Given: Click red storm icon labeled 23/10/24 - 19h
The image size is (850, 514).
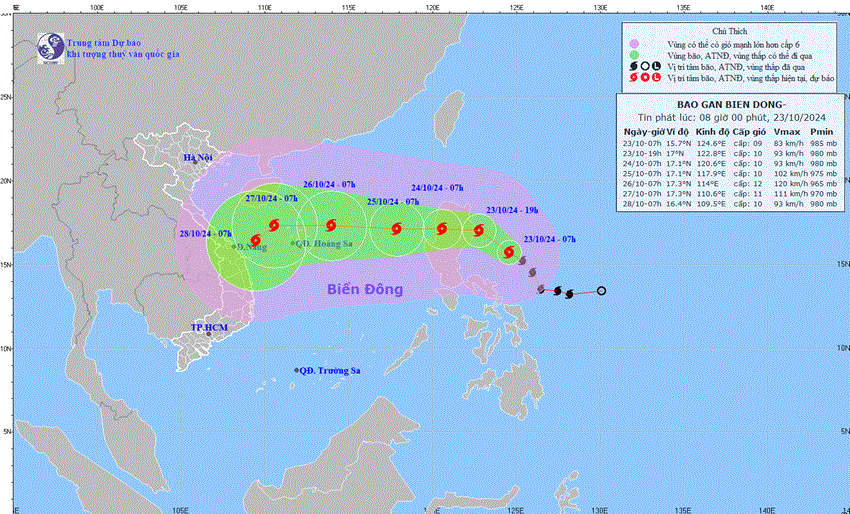Looking at the screenshot, I should (479, 230).
